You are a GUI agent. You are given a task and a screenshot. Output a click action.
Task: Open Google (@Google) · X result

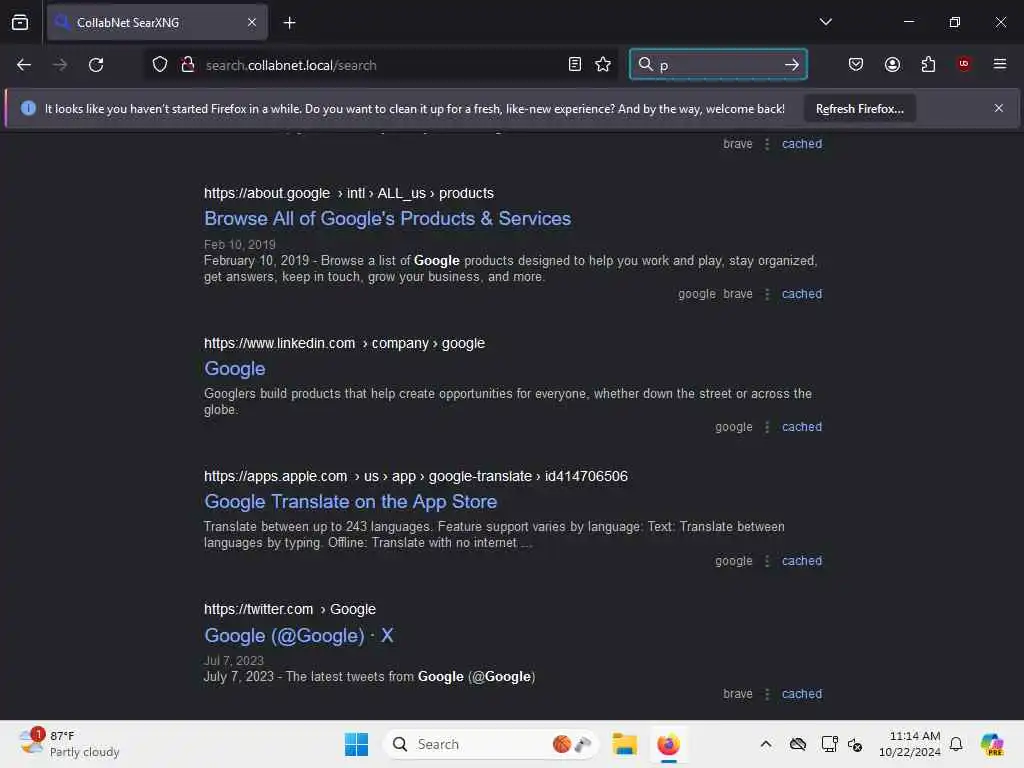(298, 635)
